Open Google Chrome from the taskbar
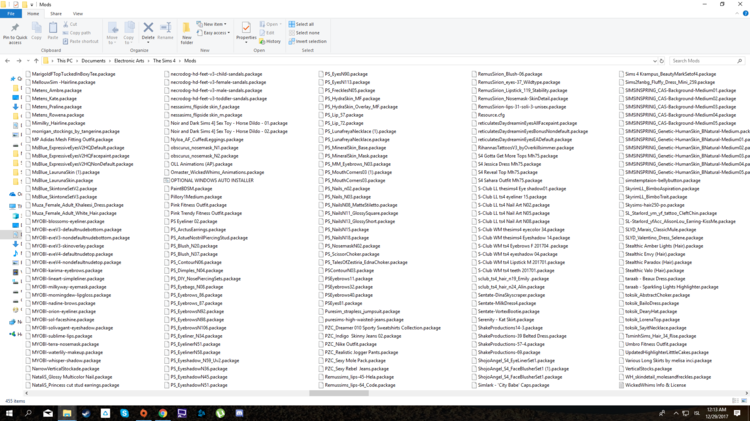Image resolution: width=750 pixels, height=421 pixels. tap(163, 413)
